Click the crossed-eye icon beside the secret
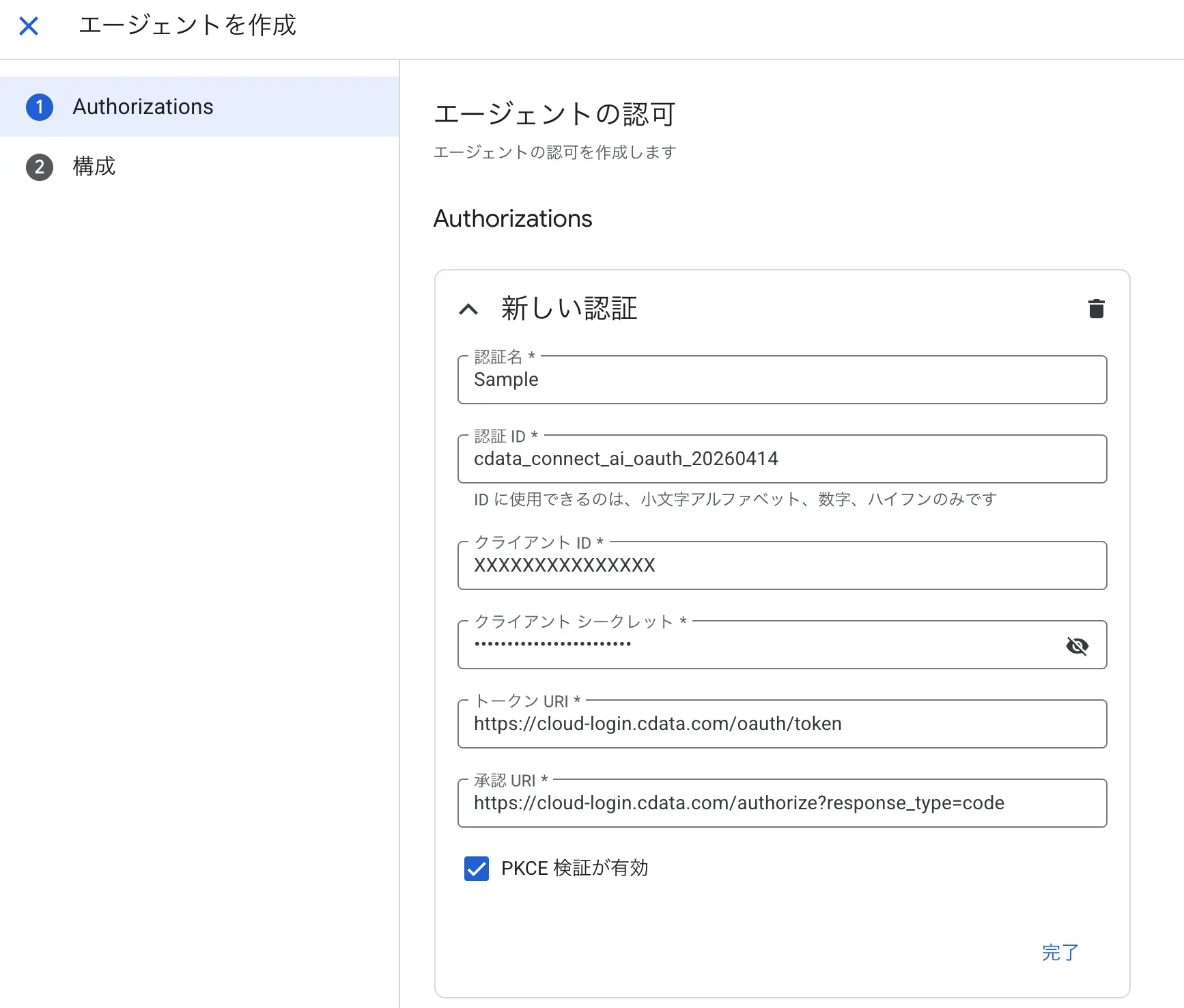 tap(1078, 645)
